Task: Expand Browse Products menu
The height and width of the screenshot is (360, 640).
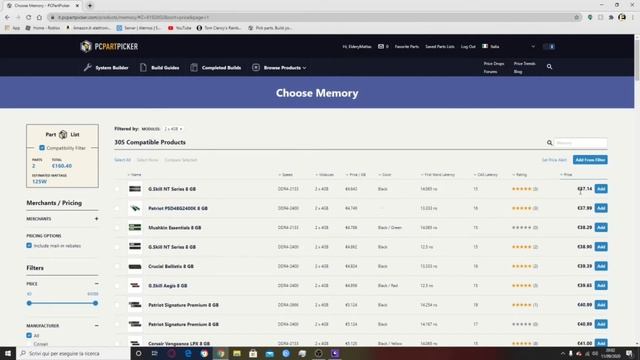Action: click(279, 68)
